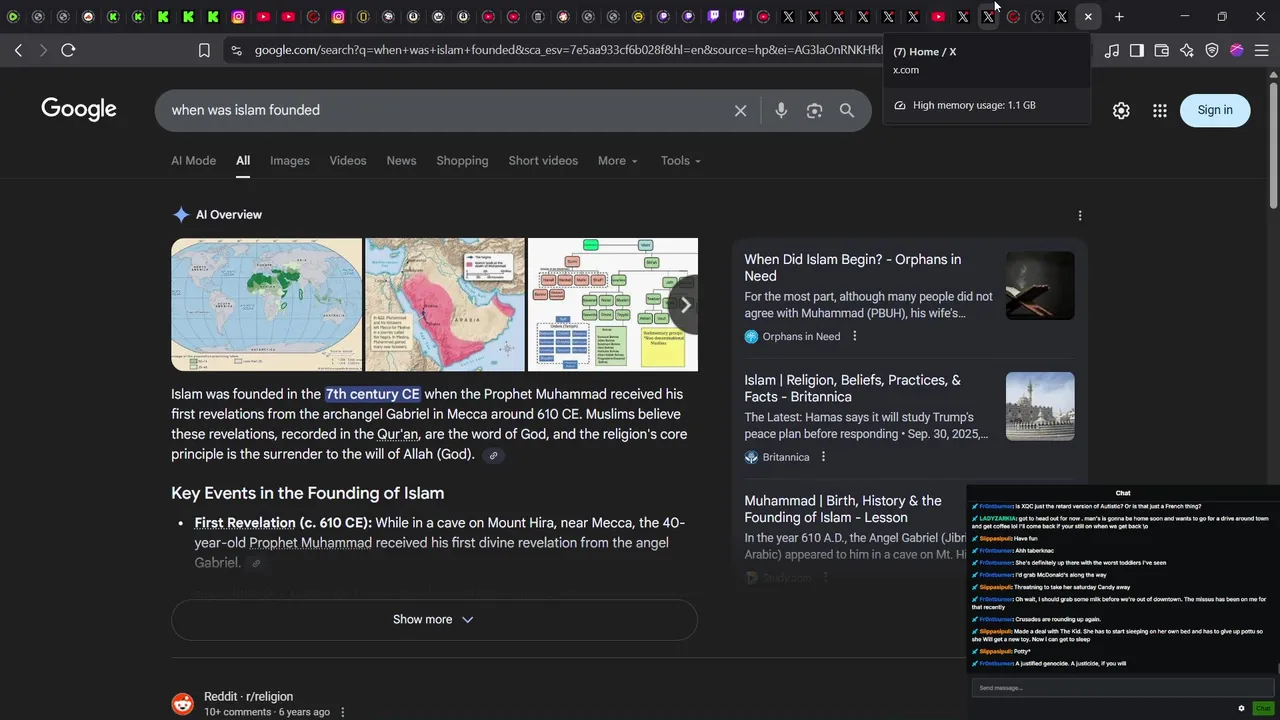Click the browser forward arrow

click(x=43, y=50)
